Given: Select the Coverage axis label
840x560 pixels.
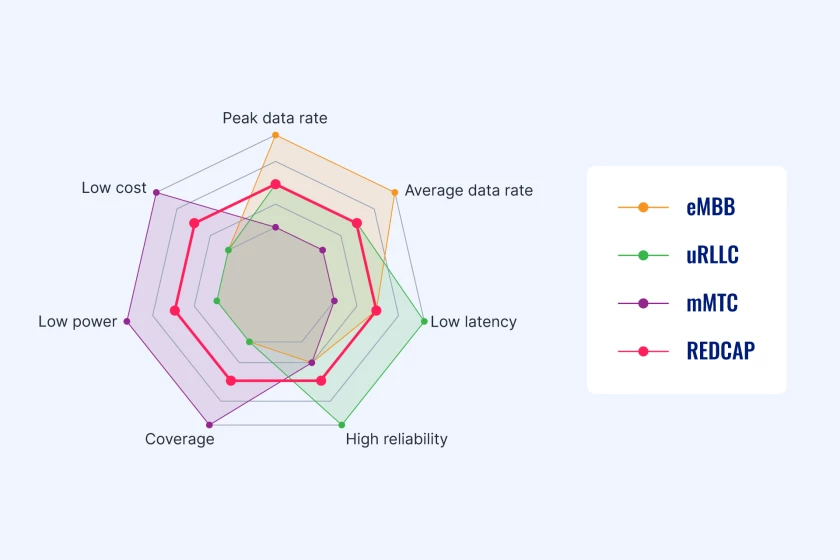Looking at the screenshot, I should (179, 439).
